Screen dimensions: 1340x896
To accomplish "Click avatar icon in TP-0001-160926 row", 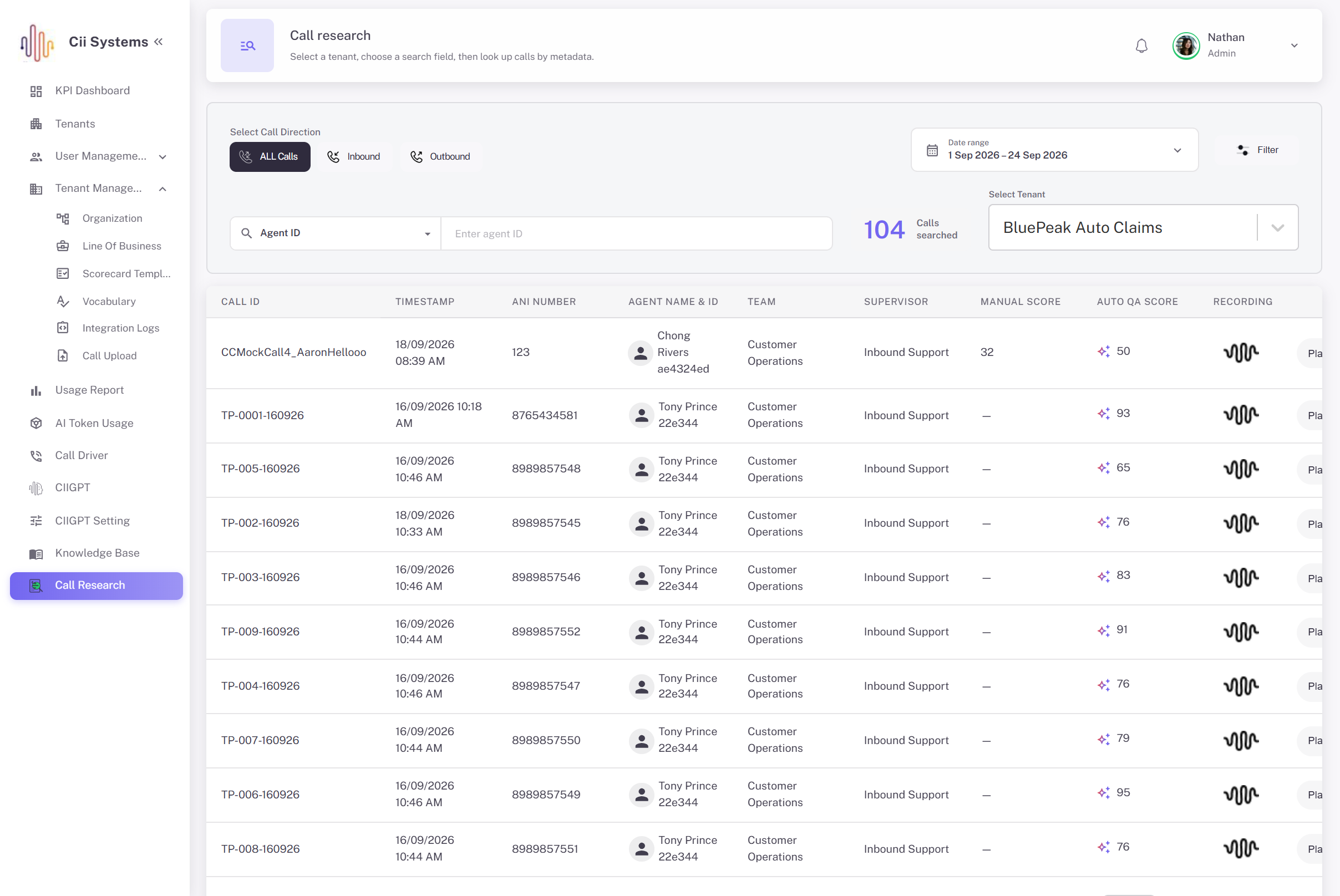I will [641, 415].
